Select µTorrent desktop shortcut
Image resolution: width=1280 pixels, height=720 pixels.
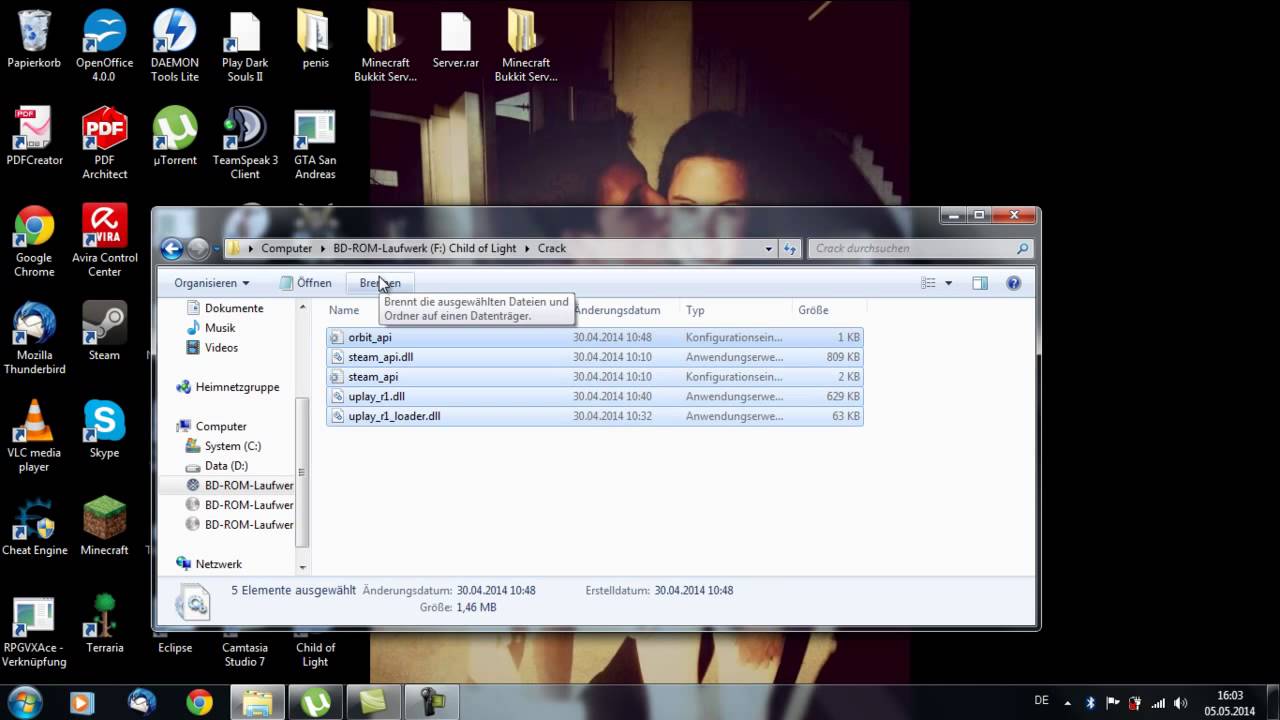[x=175, y=137]
